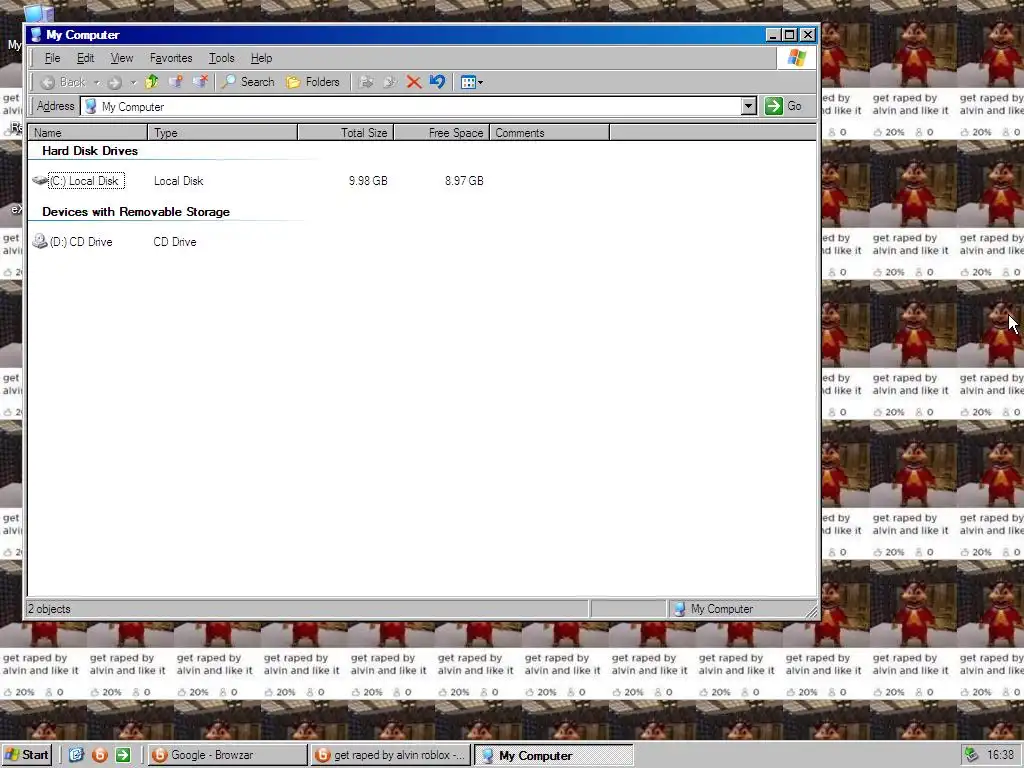Click the Address bar field
1024x768 pixels.
click(418, 106)
